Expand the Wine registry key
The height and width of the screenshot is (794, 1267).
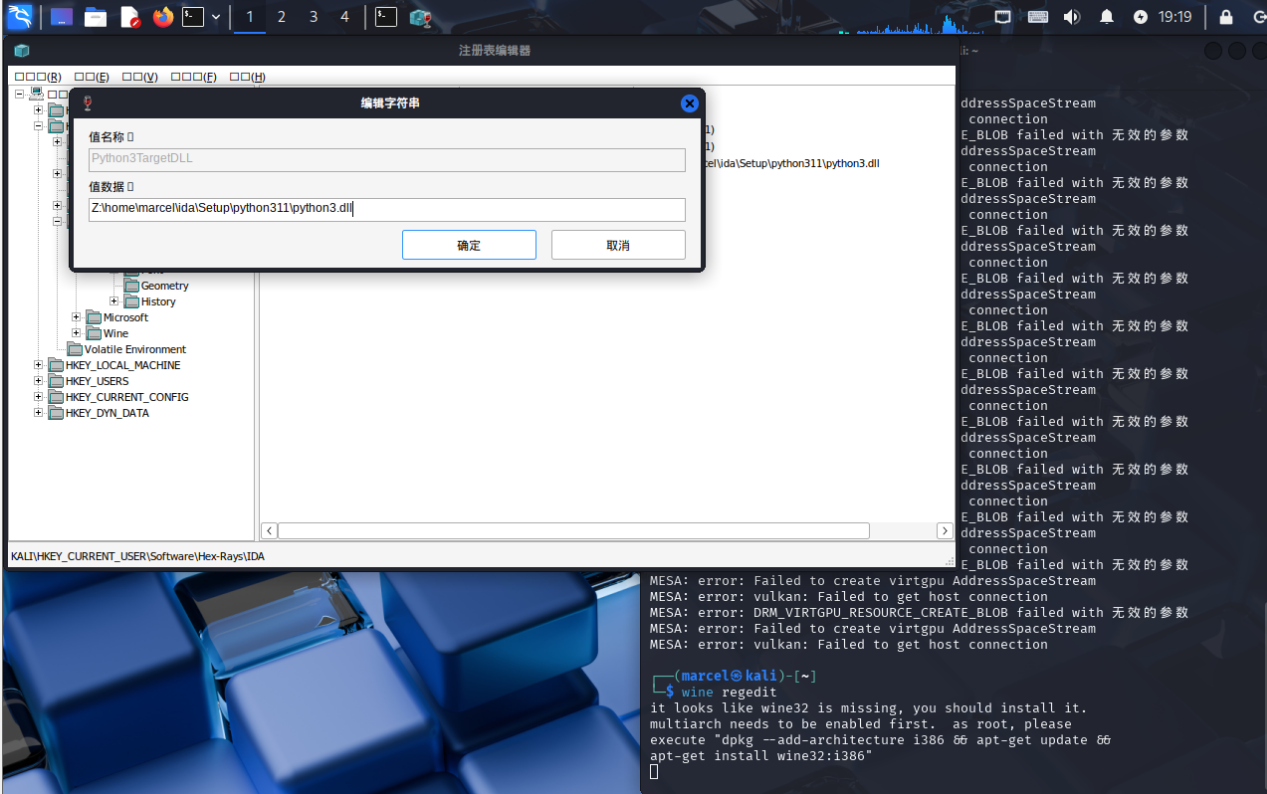pos(77,333)
